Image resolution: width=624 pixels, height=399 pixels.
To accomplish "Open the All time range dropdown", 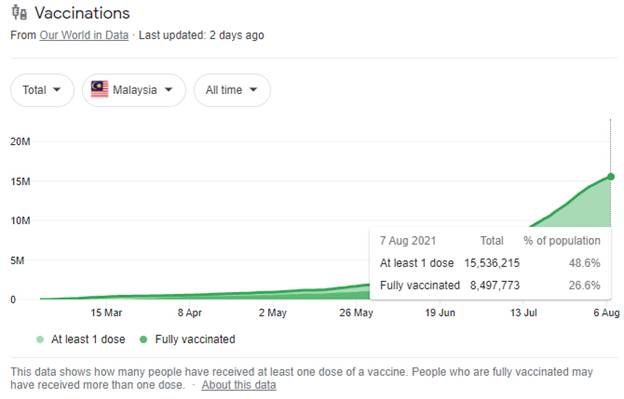I will click(232, 90).
